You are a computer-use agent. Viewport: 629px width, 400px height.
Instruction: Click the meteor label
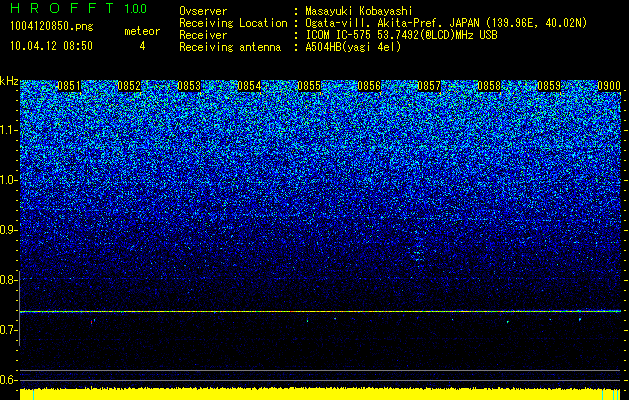click(142, 31)
